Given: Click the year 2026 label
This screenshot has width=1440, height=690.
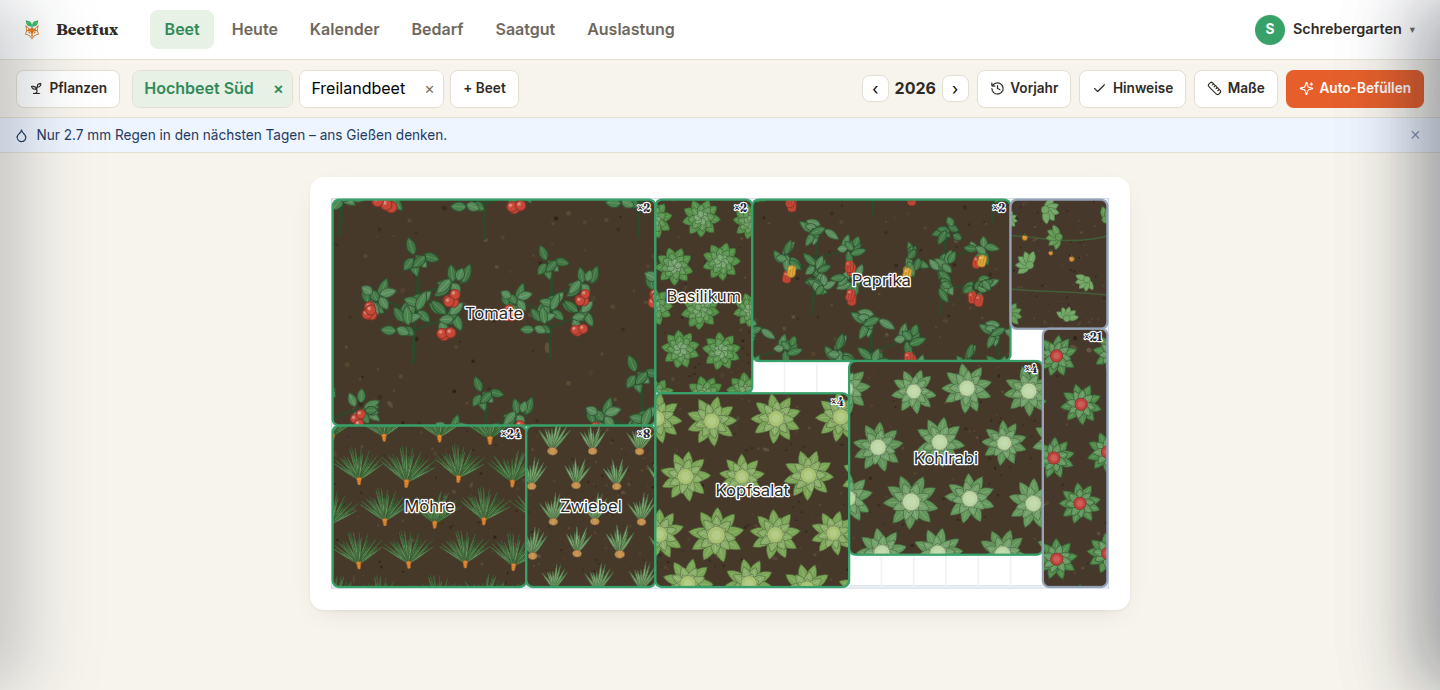Looking at the screenshot, I should [x=915, y=89].
